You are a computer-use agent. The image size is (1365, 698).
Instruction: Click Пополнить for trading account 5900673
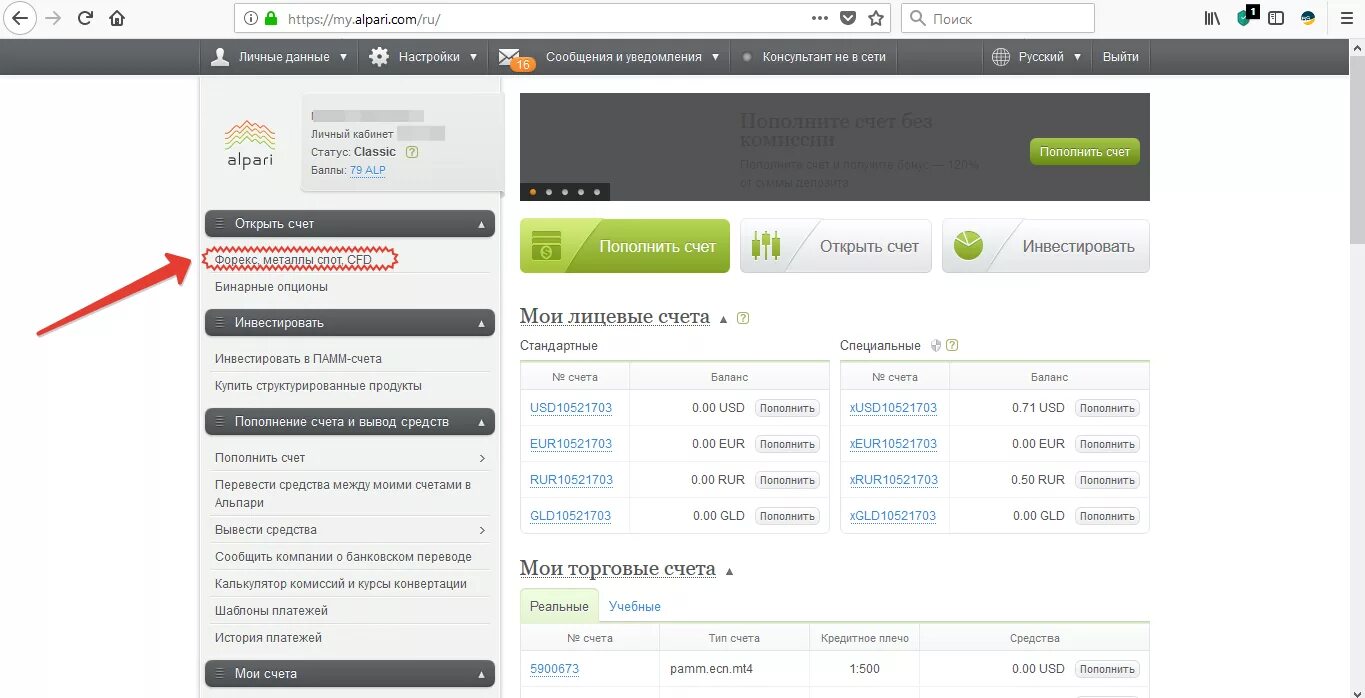click(1107, 669)
